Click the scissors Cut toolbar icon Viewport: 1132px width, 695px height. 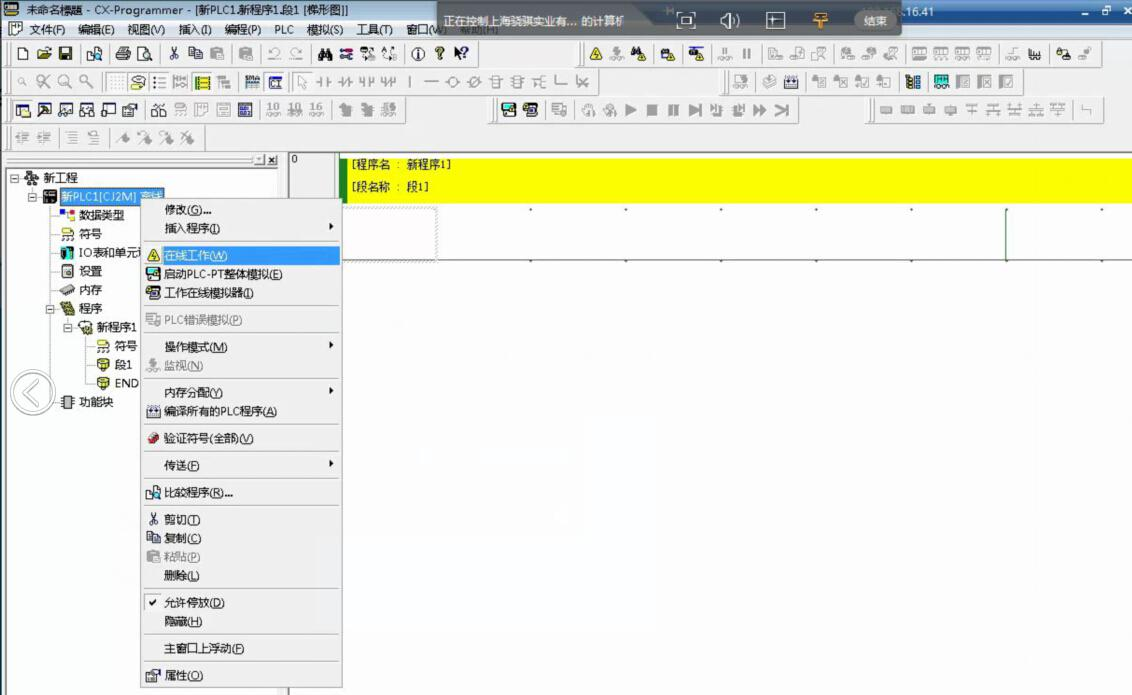174,54
